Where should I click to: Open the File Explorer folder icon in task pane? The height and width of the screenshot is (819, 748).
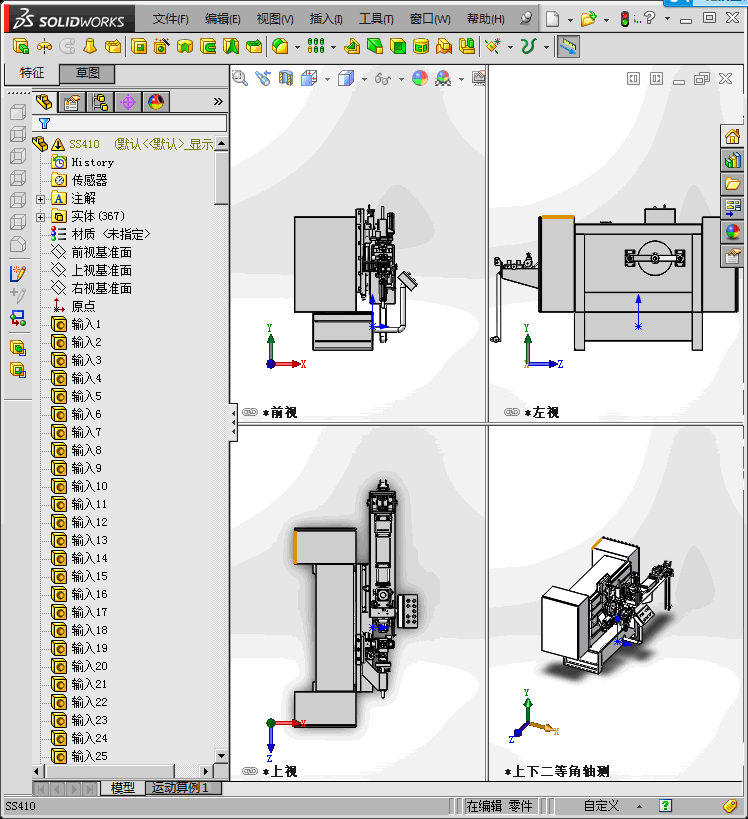[732, 184]
